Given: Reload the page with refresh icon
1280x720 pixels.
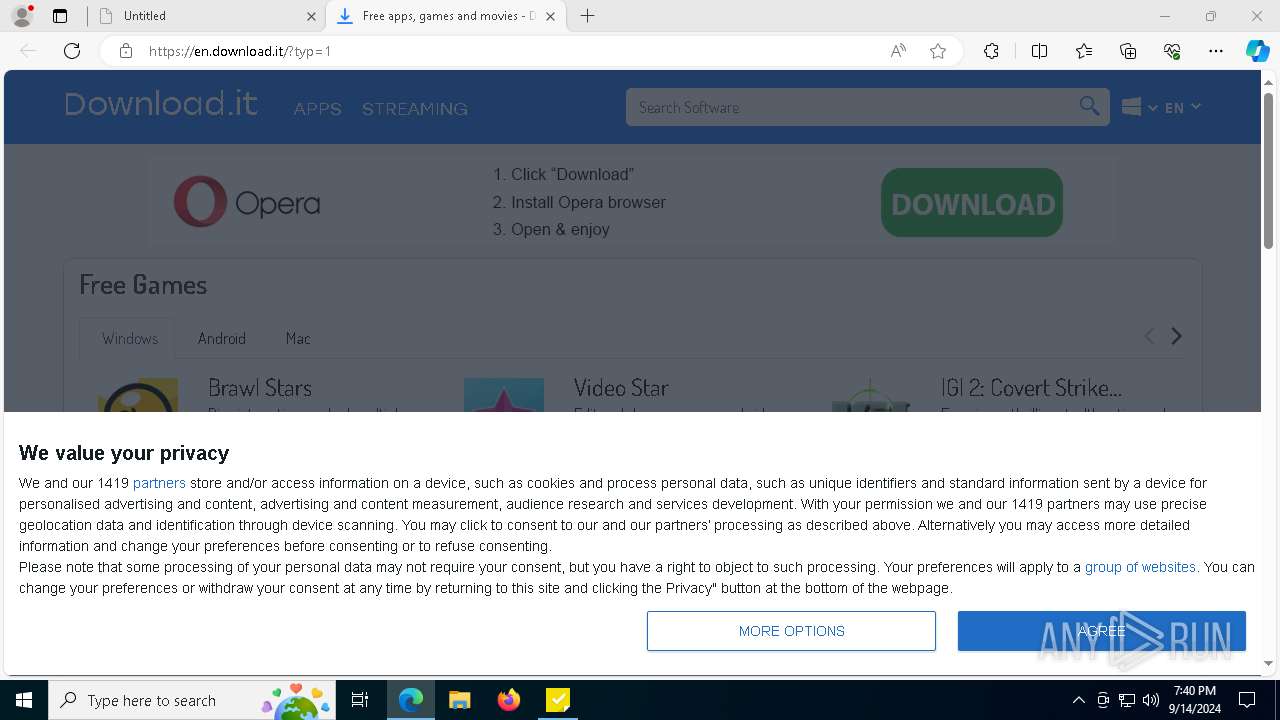Looking at the screenshot, I should click(72, 51).
